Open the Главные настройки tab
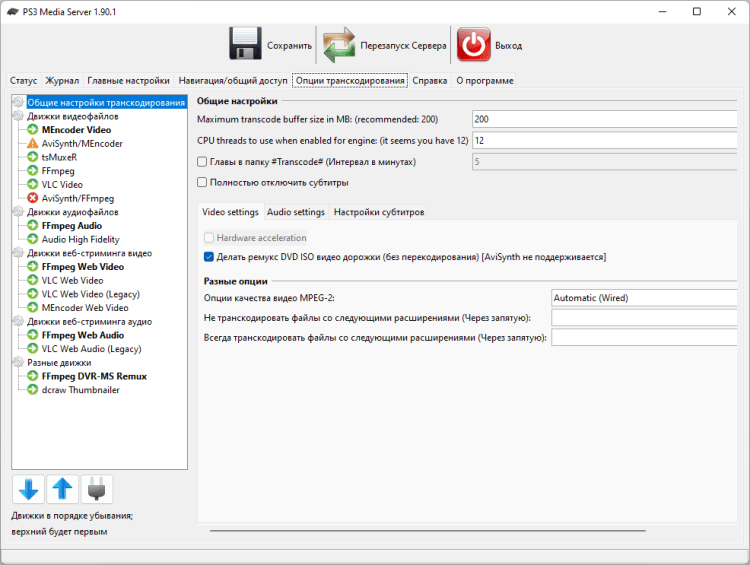Screen dimensions: 750x565 [x=128, y=80]
